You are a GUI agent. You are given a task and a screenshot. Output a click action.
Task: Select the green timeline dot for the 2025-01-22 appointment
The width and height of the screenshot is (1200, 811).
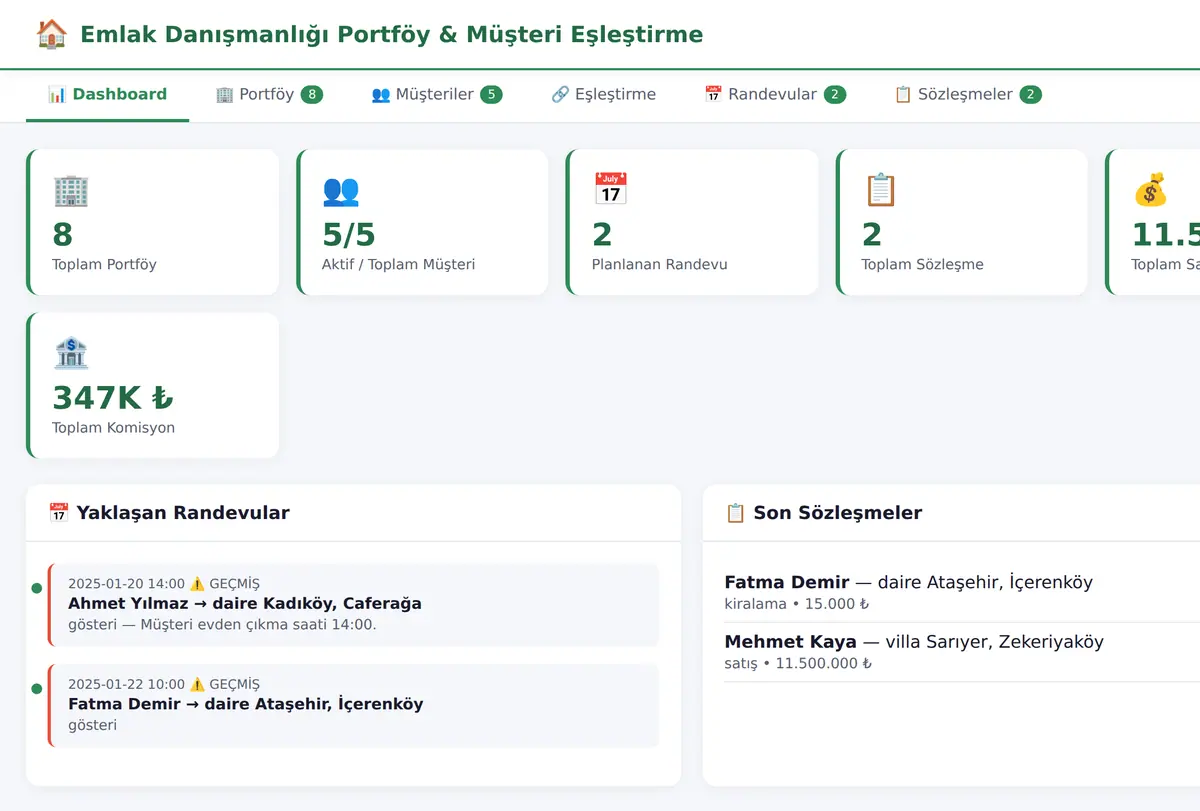click(37, 688)
